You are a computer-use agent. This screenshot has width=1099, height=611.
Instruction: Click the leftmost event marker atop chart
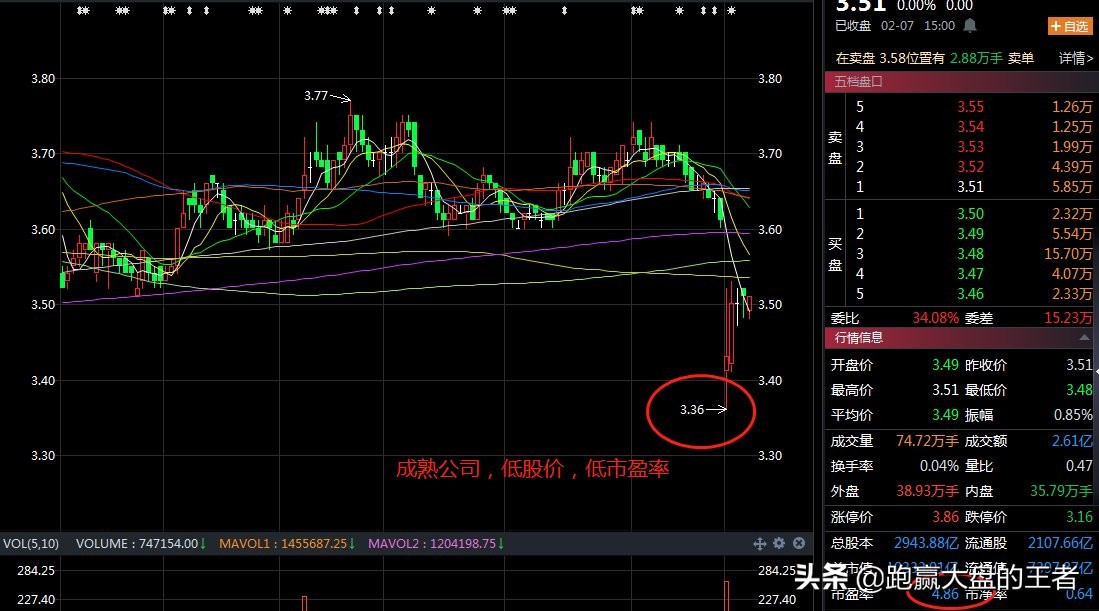pos(83,11)
